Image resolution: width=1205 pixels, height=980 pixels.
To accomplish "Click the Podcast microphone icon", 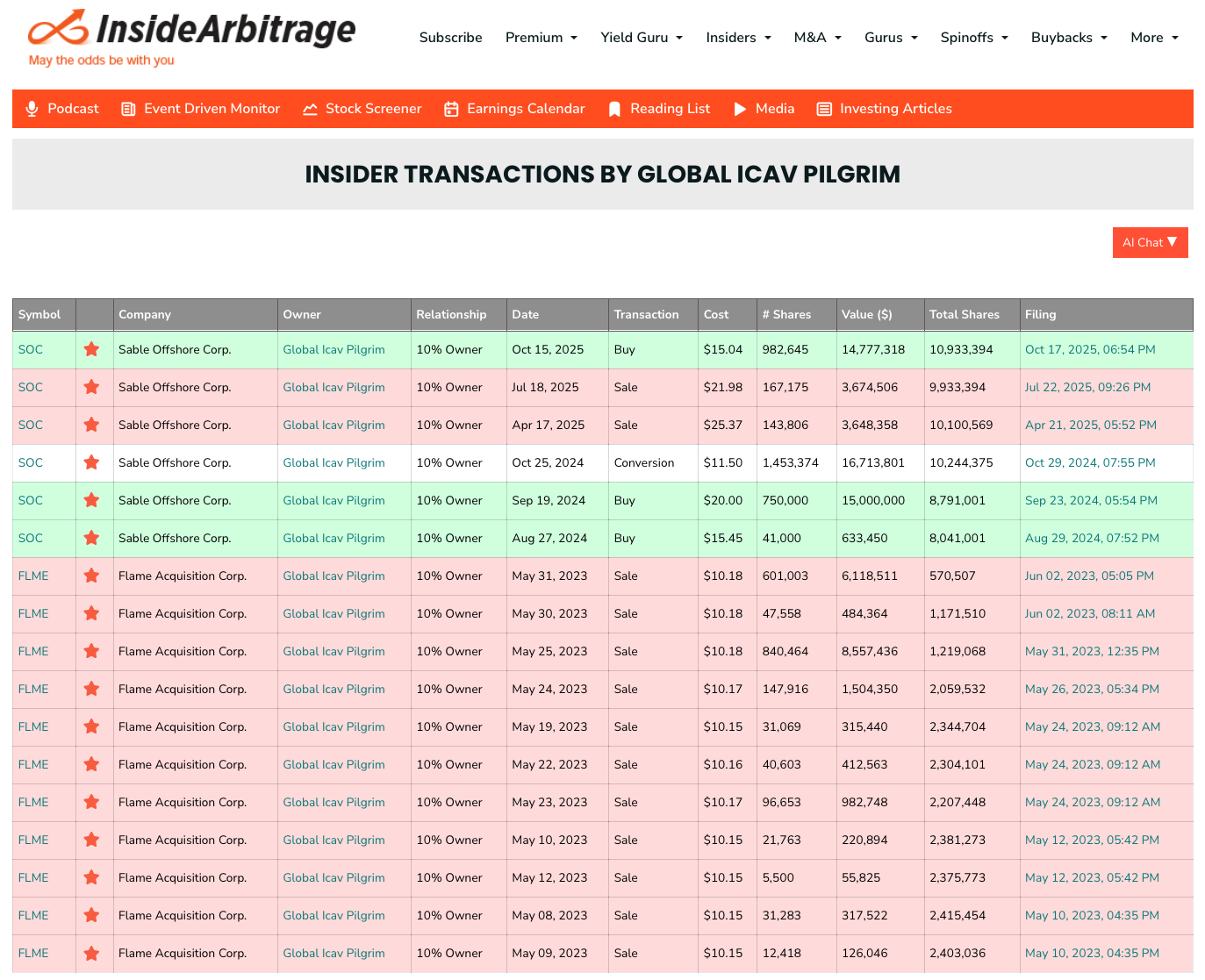I will point(32,109).
